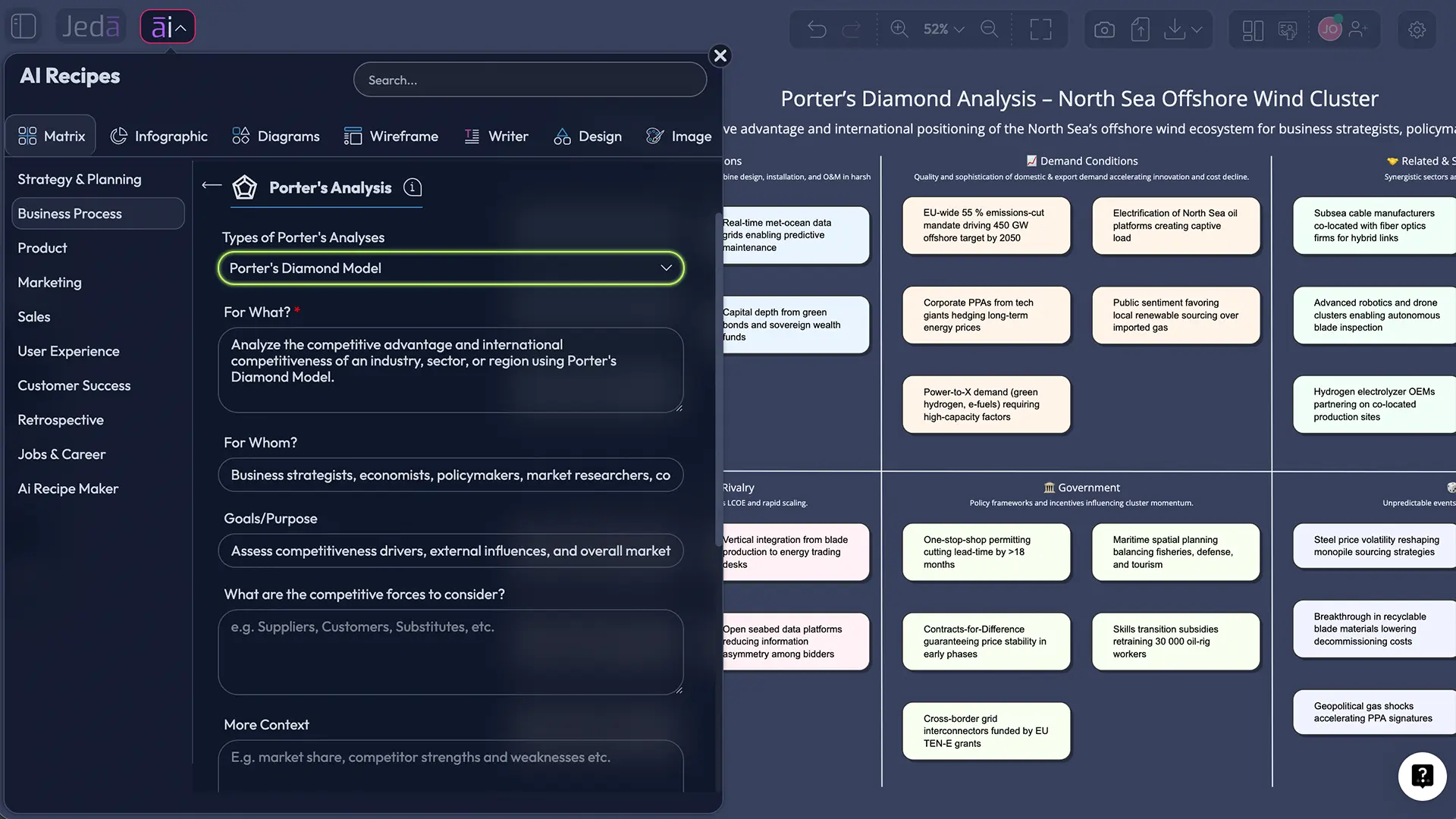Open the Porter's Diamond Model dropdown
This screenshot has height=819, width=1456.
click(451, 268)
